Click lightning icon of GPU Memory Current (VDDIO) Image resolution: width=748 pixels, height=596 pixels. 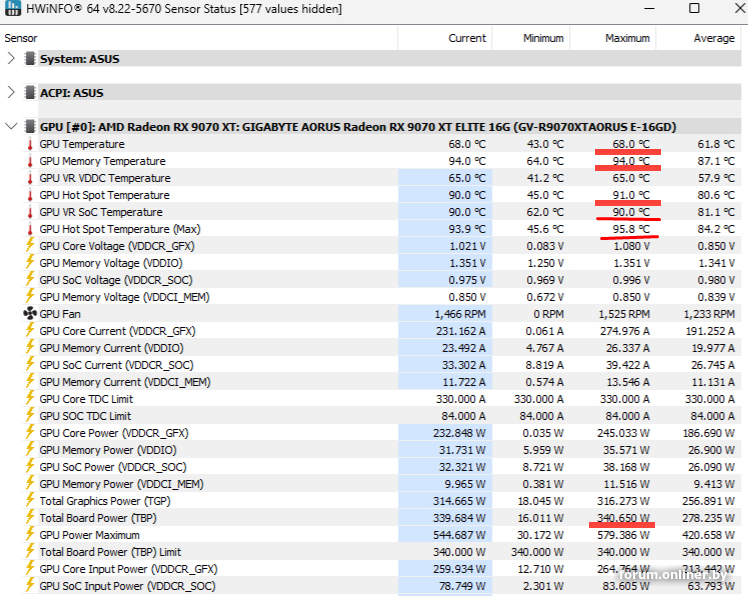click(30, 347)
